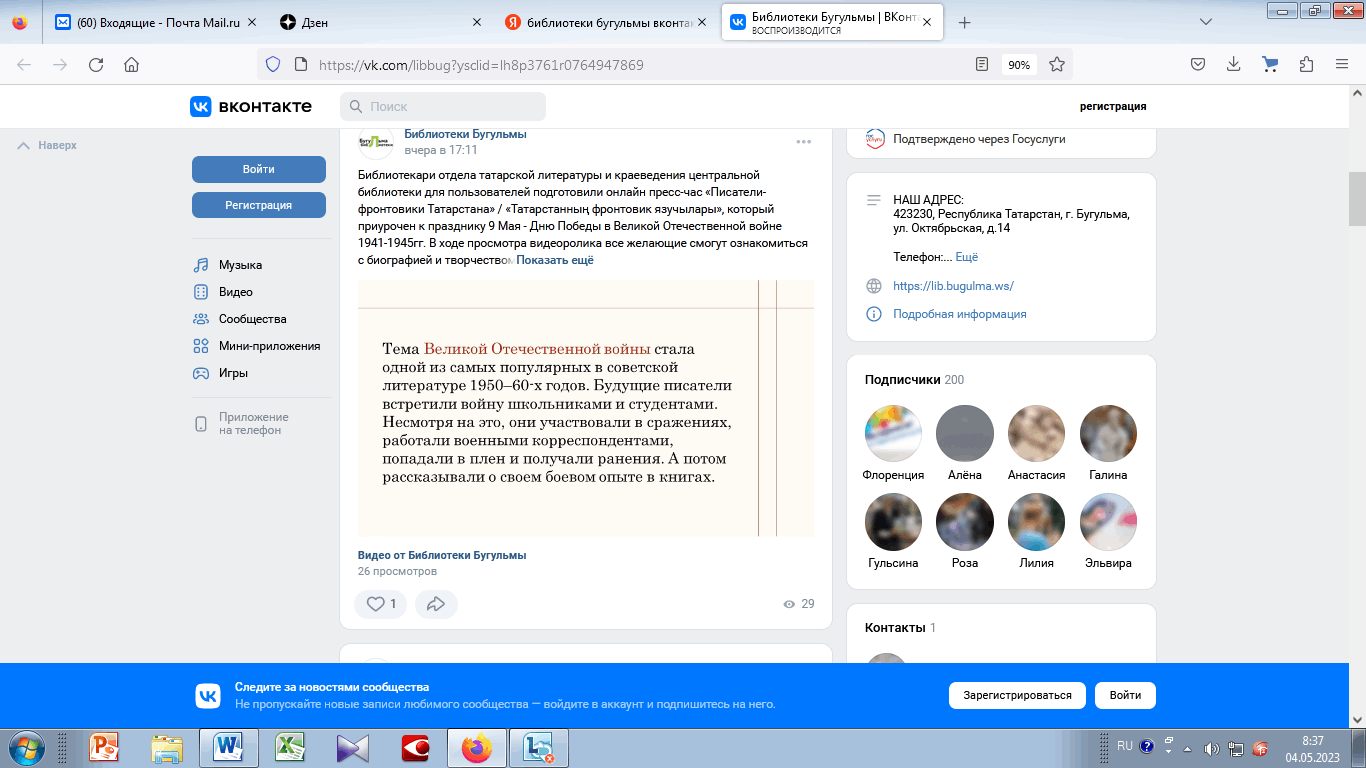Open the post options three-dot menu

[803, 142]
